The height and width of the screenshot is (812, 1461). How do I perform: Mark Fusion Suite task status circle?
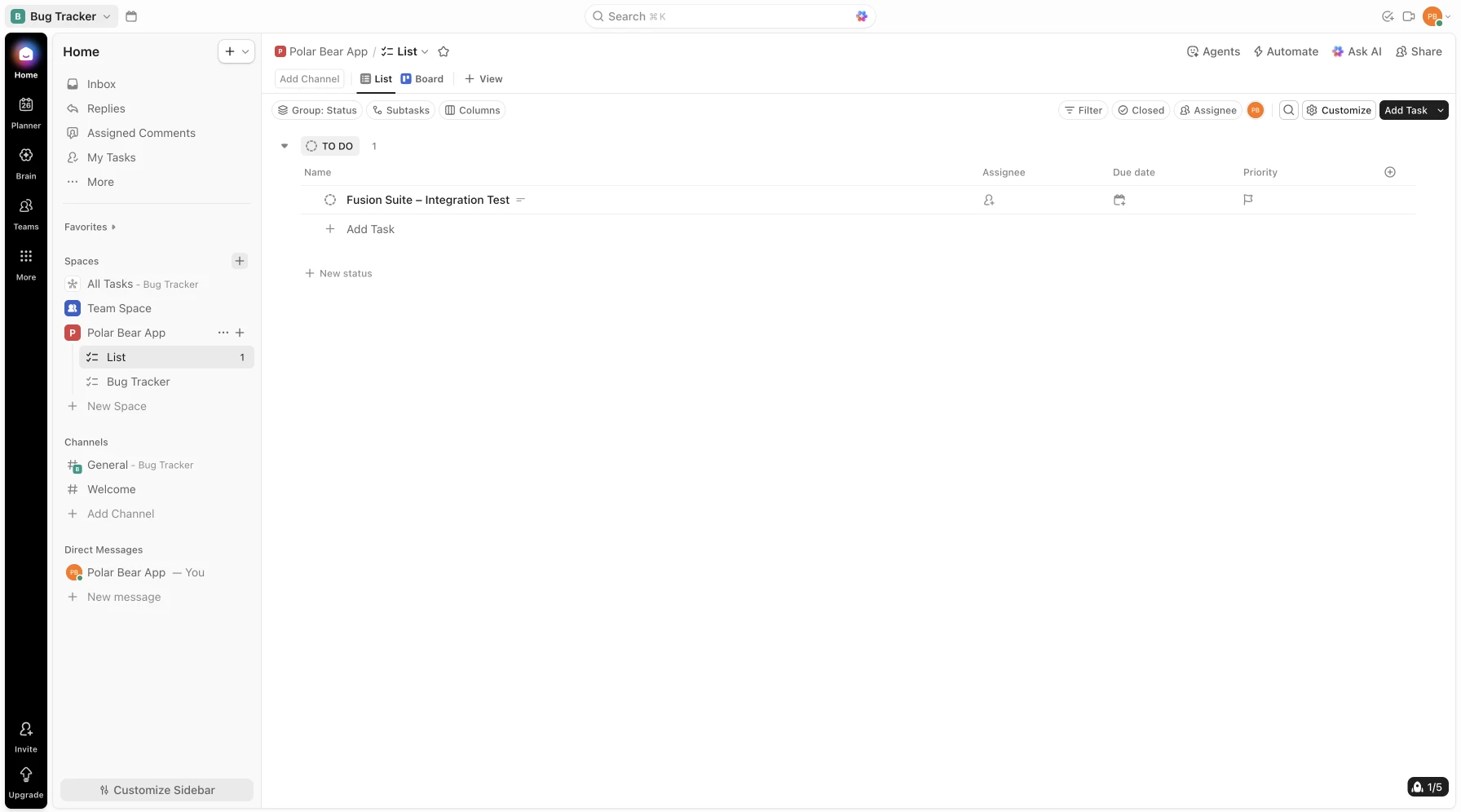[x=330, y=200]
